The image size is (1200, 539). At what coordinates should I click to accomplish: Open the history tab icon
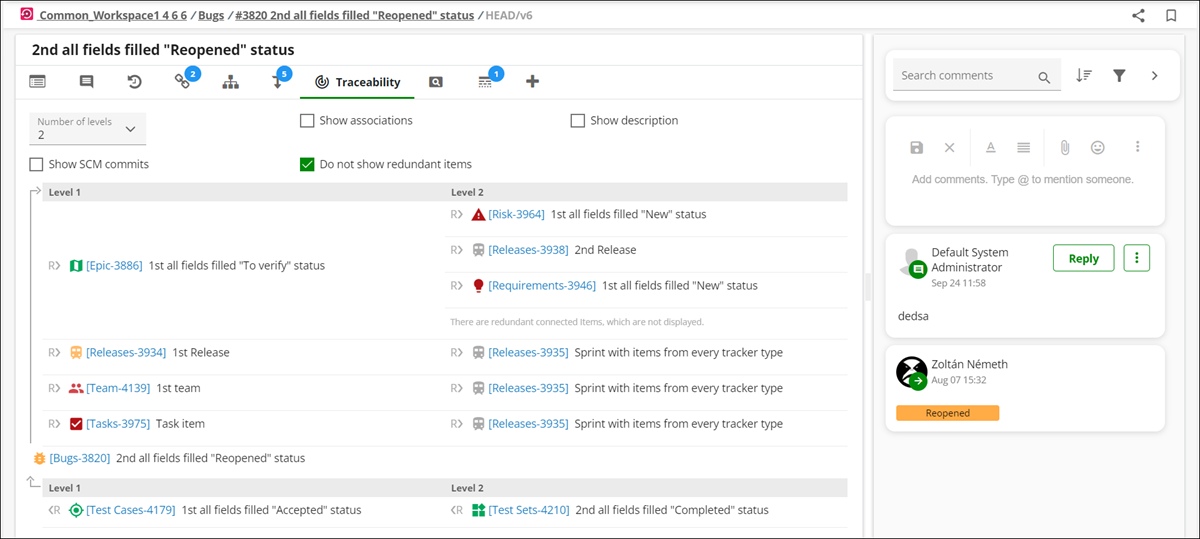pyautogui.click(x=134, y=82)
